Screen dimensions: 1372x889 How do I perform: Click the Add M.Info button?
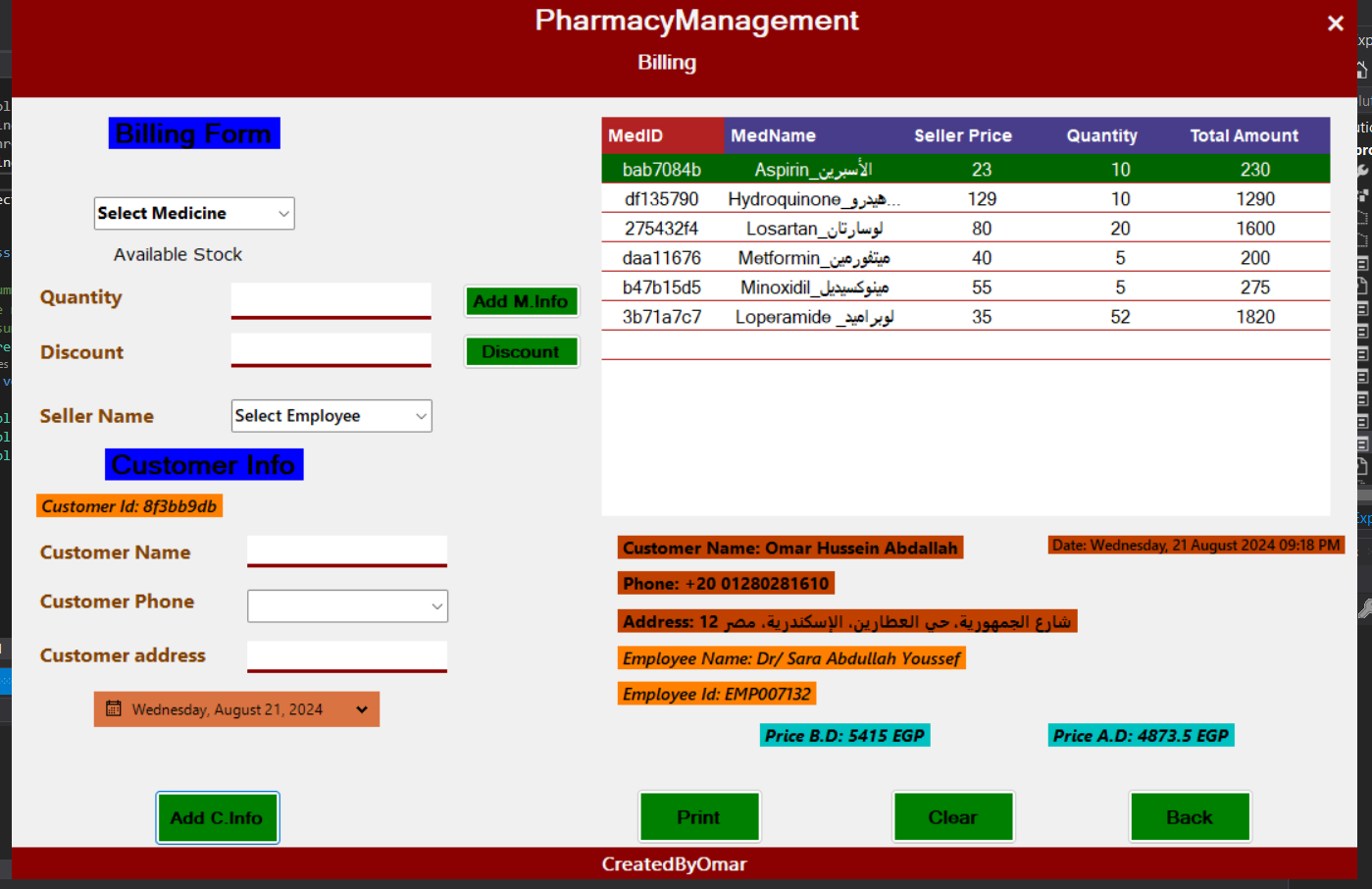point(521,301)
